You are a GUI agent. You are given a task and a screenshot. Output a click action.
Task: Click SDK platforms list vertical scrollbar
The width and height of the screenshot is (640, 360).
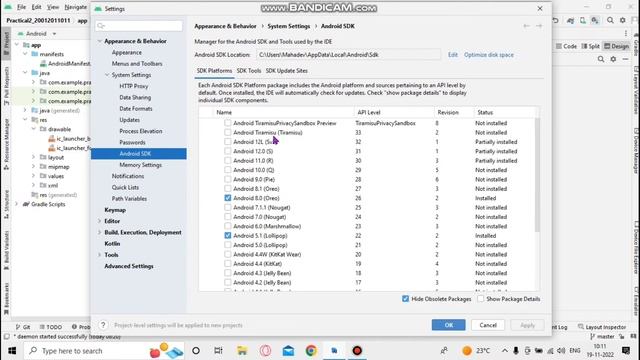point(537,175)
